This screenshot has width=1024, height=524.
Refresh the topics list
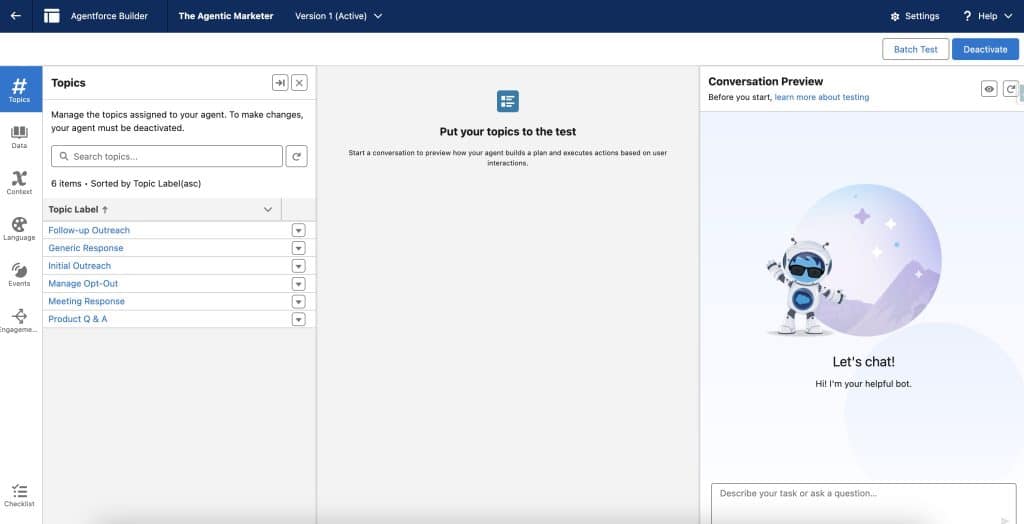click(296, 156)
